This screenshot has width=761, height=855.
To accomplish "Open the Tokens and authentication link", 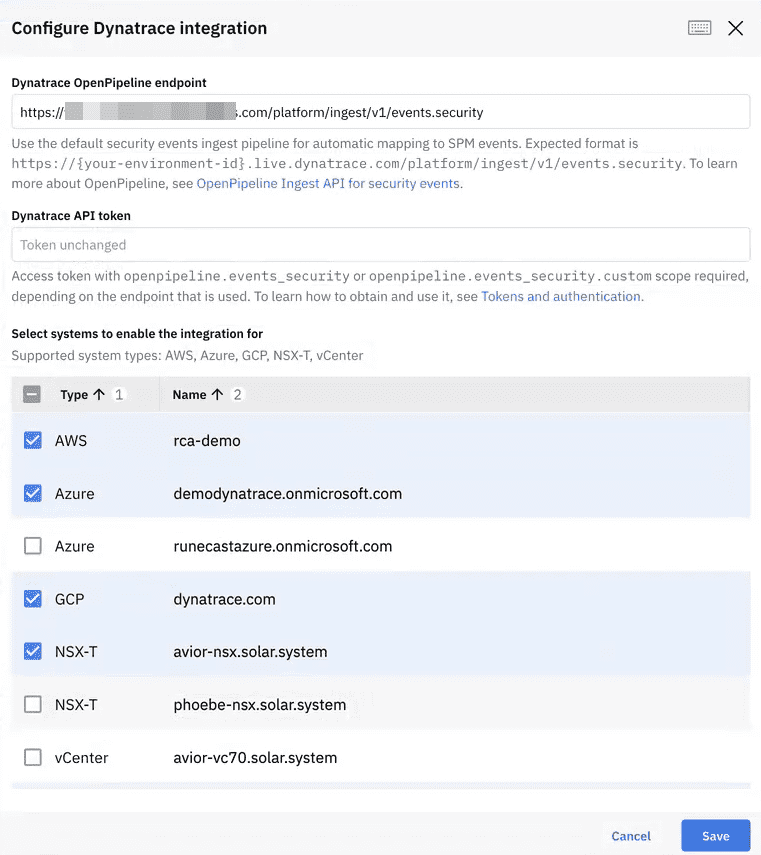I will (560, 297).
